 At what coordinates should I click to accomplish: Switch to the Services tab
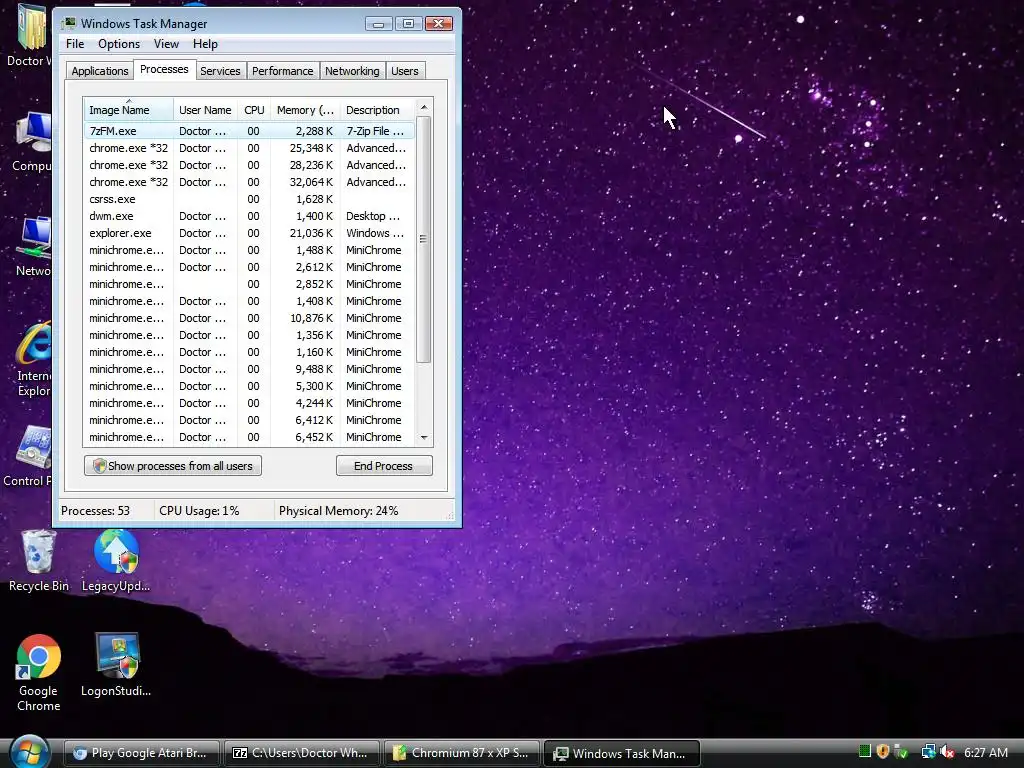click(x=220, y=71)
